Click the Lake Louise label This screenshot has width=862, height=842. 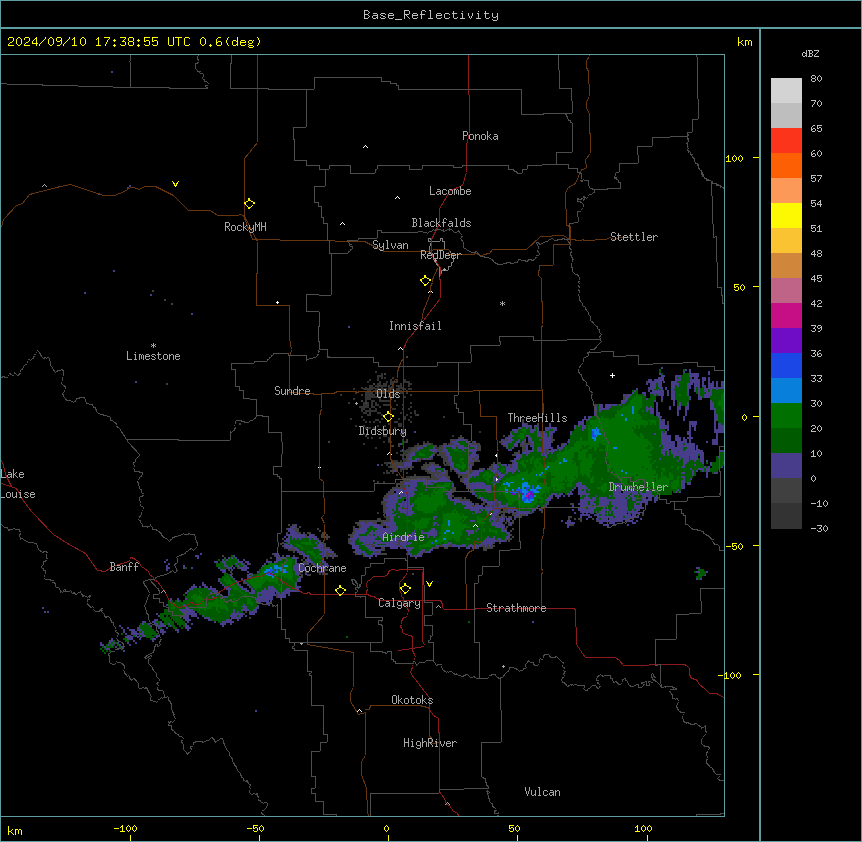click(x=18, y=484)
